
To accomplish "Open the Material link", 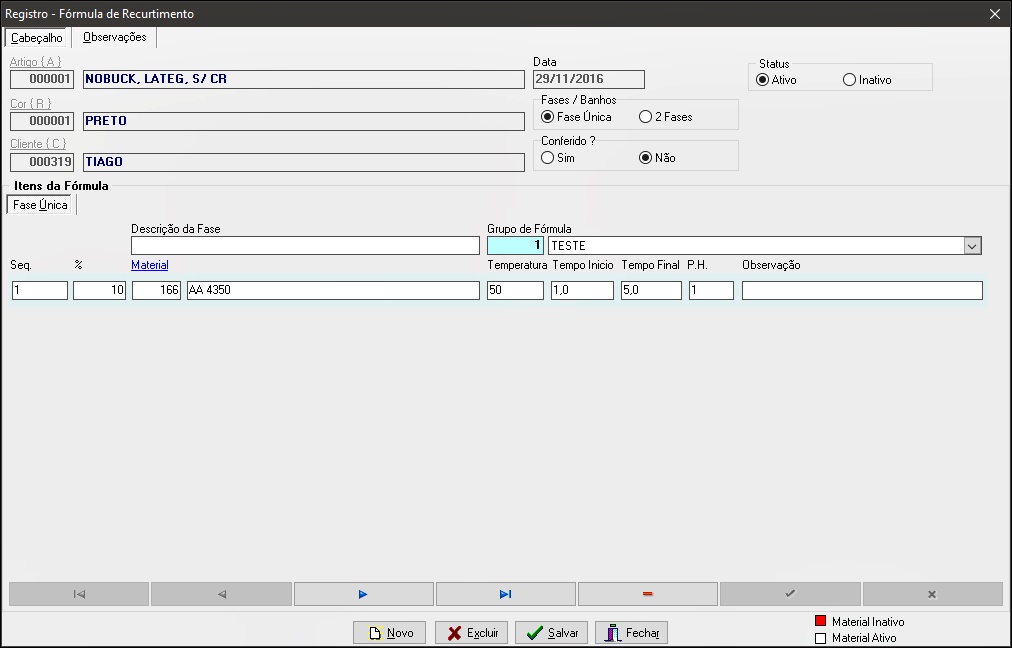I will pyautogui.click(x=150, y=265).
